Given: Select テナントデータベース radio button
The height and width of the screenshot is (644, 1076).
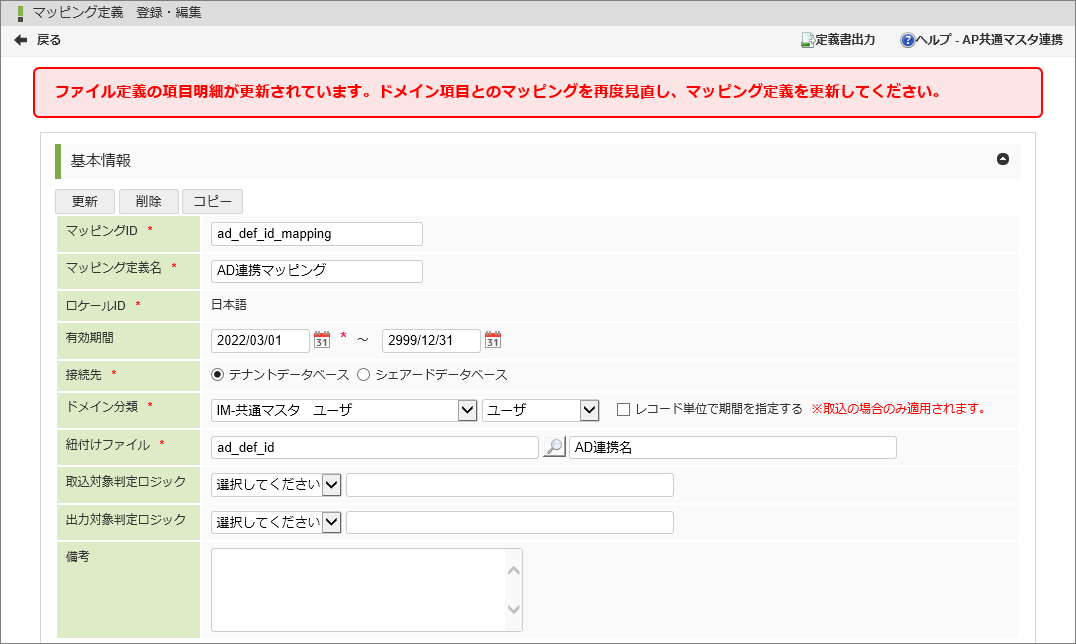Looking at the screenshot, I should click(218, 375).
